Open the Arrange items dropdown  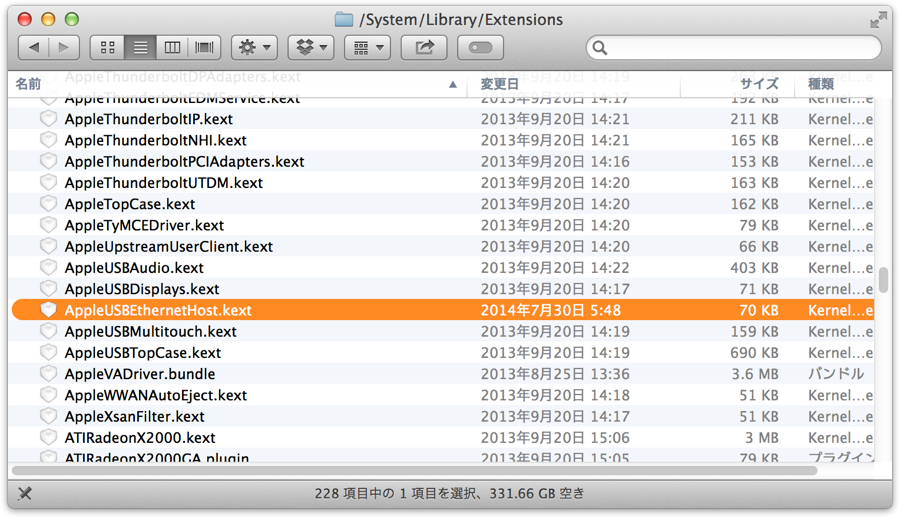coord(367,48)
